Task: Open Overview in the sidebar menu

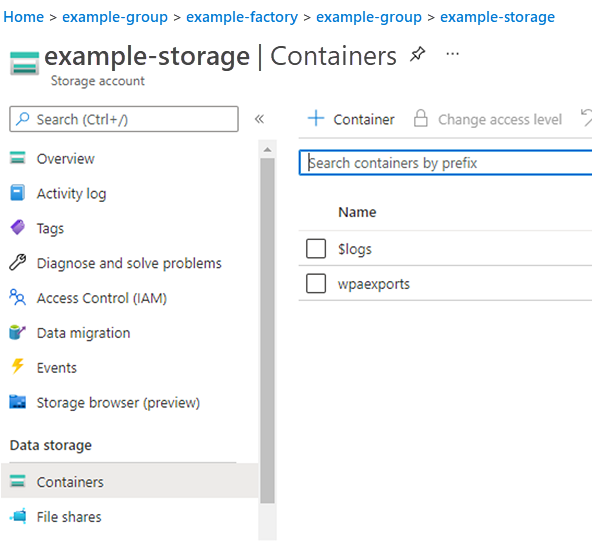Action: click(x=65, y=159)
